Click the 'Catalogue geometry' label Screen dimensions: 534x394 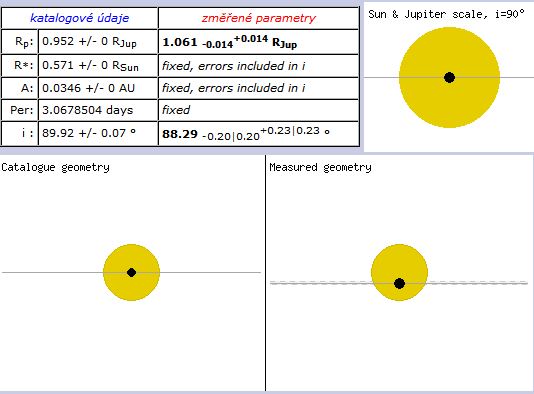tap(56, 167)
